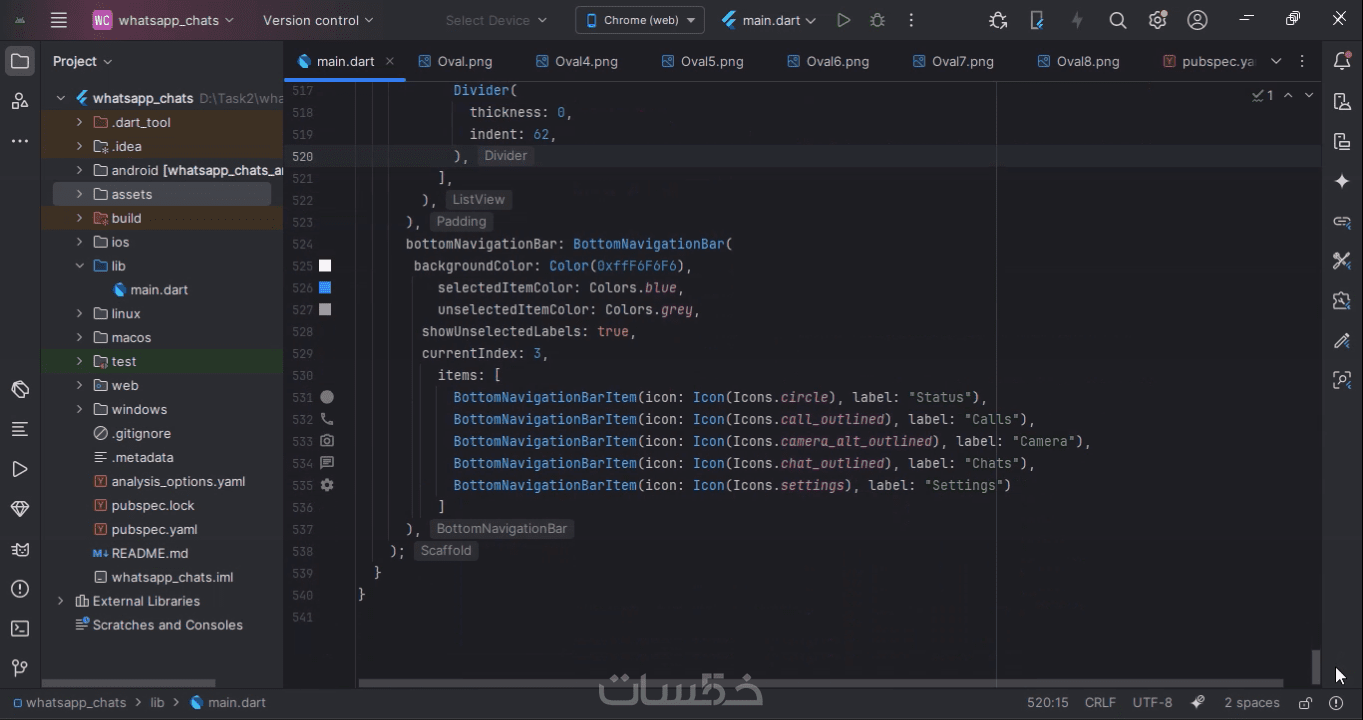Open the Project tool window folder icon

(20, 61)
